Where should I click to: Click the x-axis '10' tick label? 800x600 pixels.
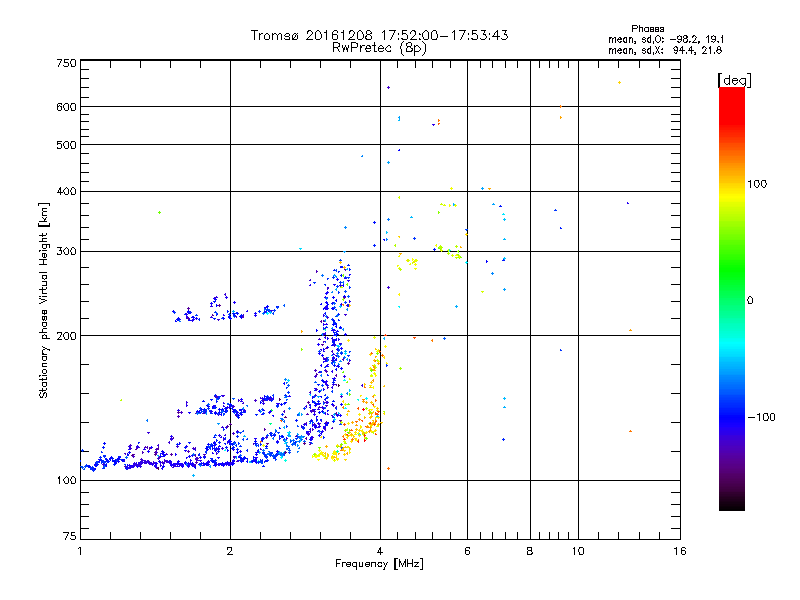point(578,551)
